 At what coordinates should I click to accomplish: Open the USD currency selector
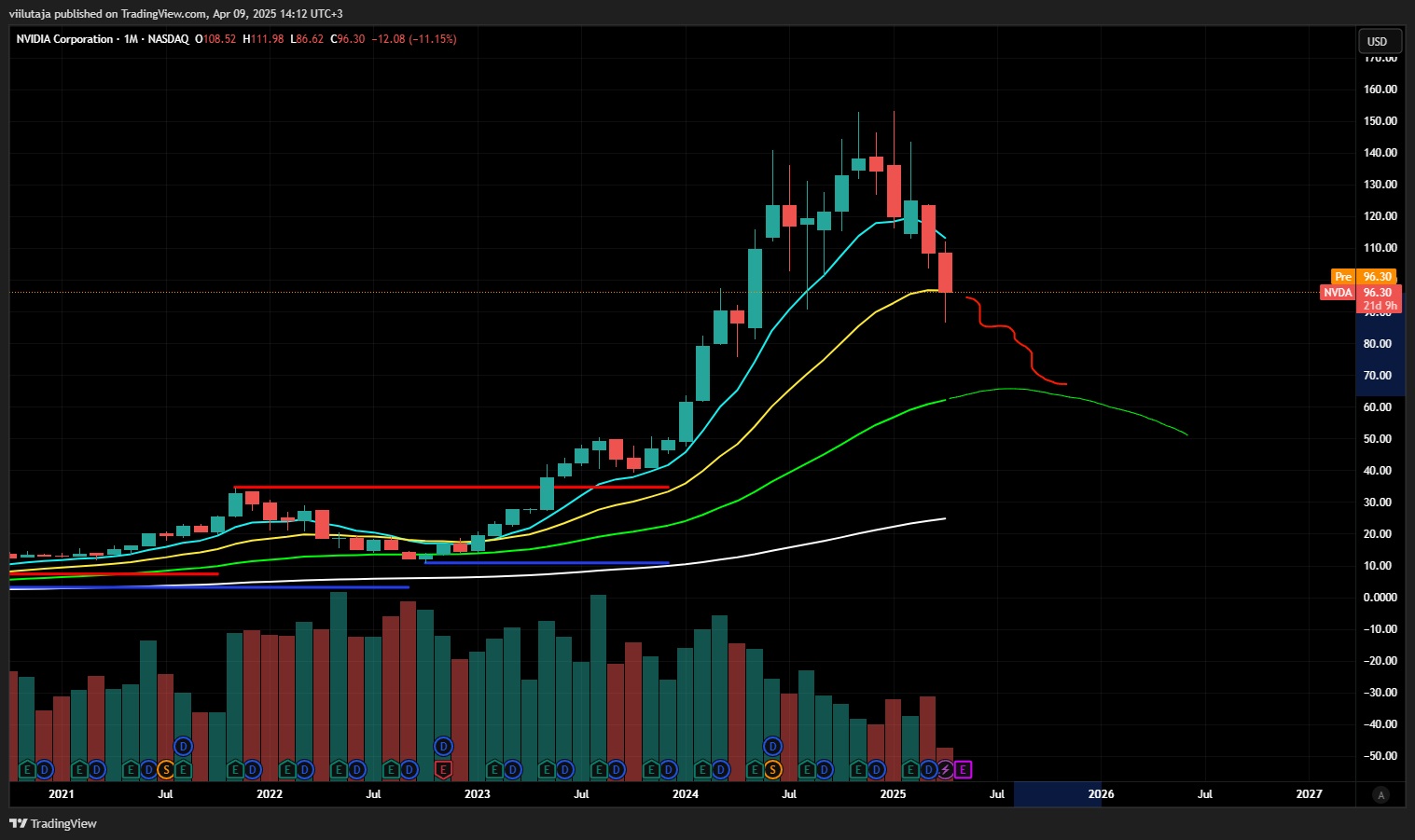(1380, 41)
